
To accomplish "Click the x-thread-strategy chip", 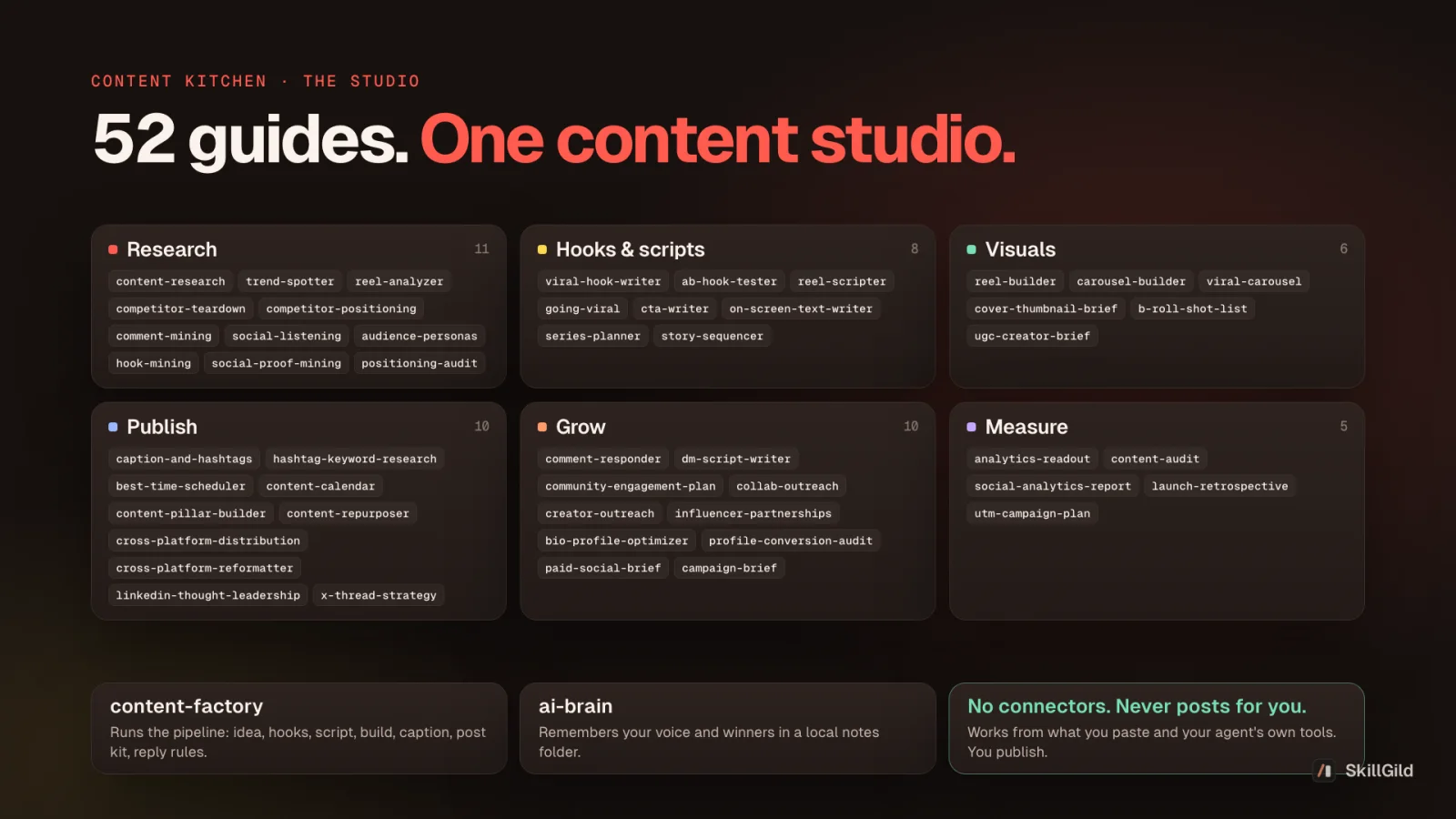I will (379, 595).
